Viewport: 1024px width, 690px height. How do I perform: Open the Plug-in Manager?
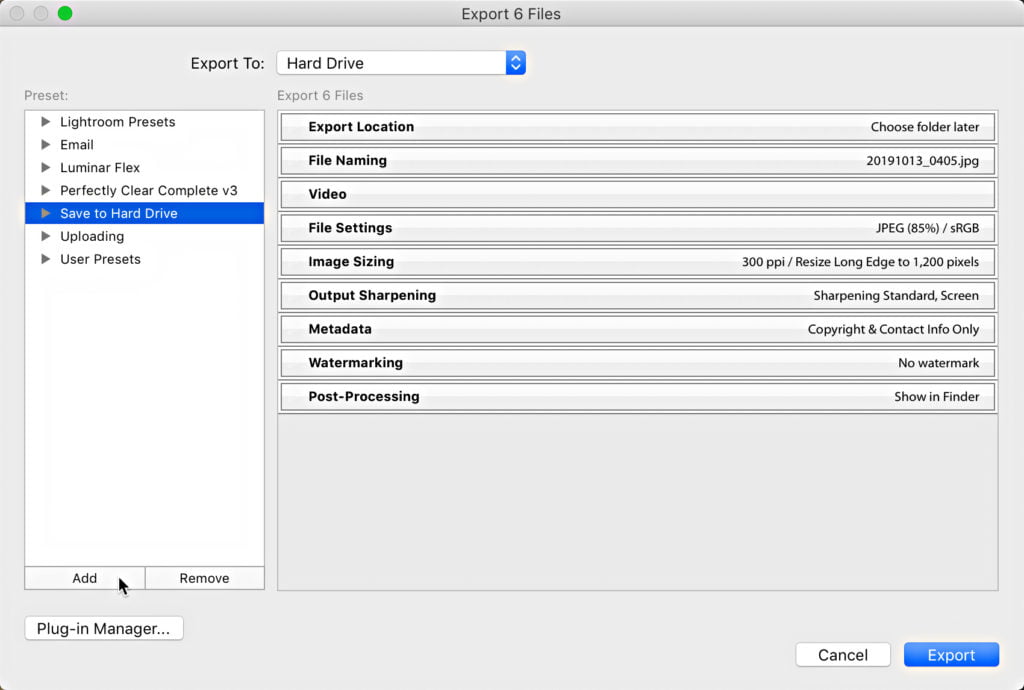[104, 628]
